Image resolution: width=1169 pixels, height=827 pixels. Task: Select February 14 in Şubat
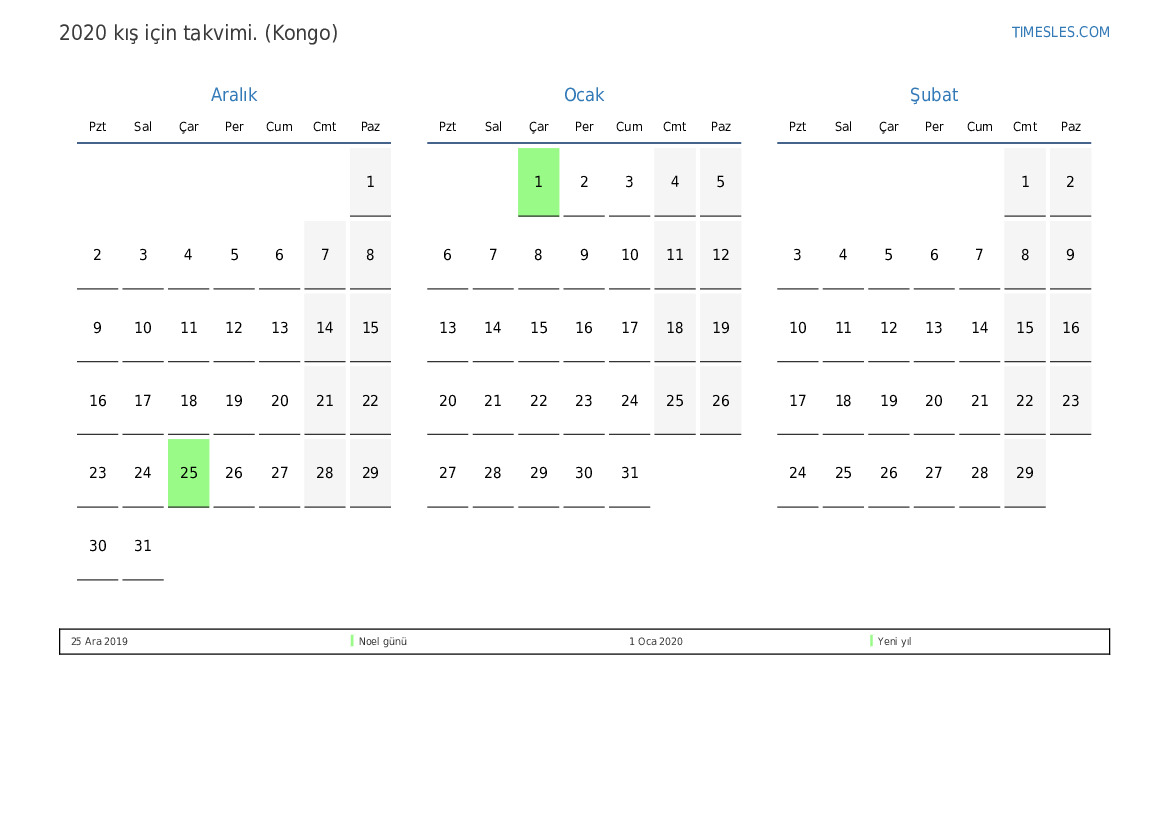980,327
